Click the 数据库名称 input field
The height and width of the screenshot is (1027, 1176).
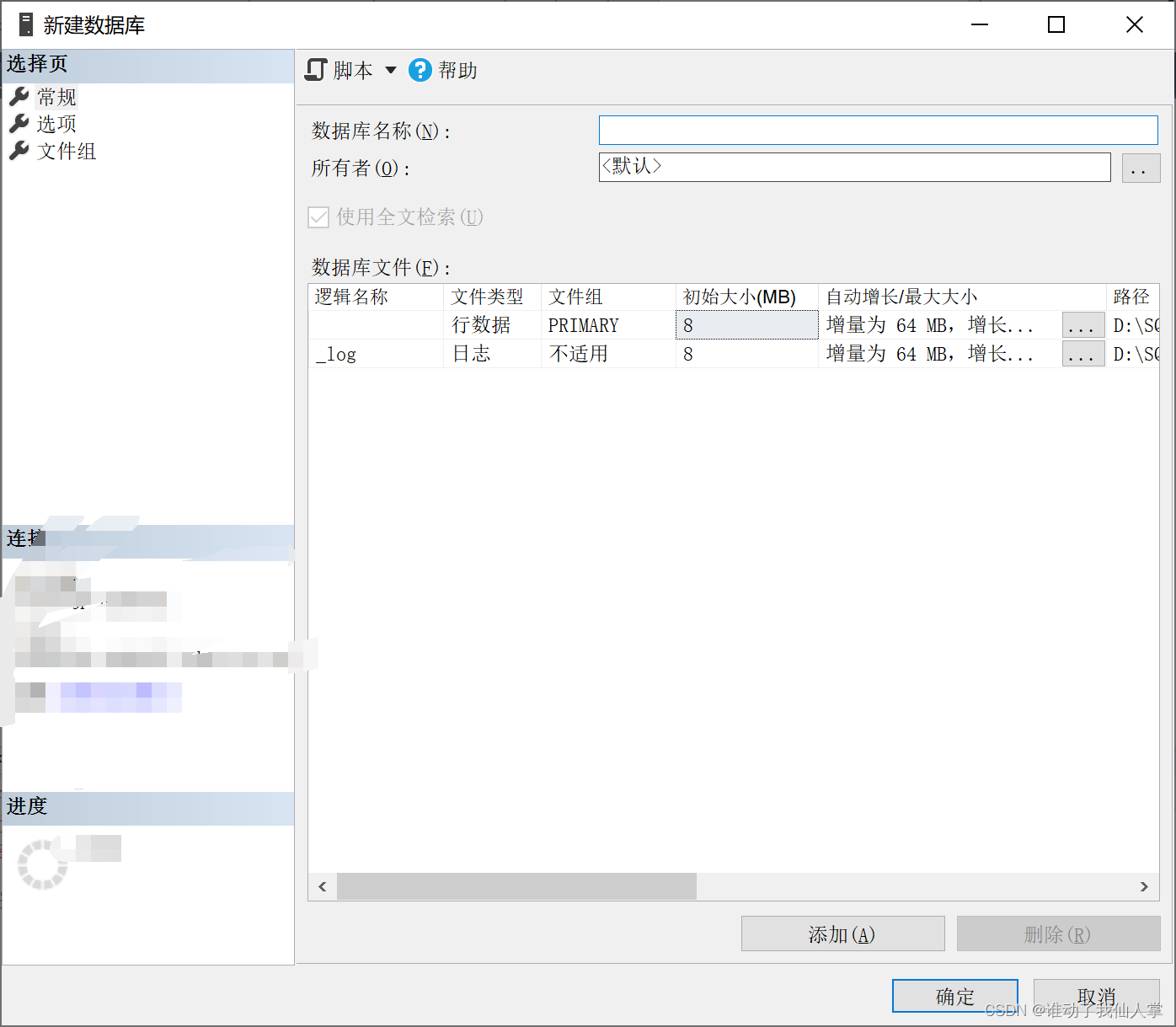tap(878, 130)
